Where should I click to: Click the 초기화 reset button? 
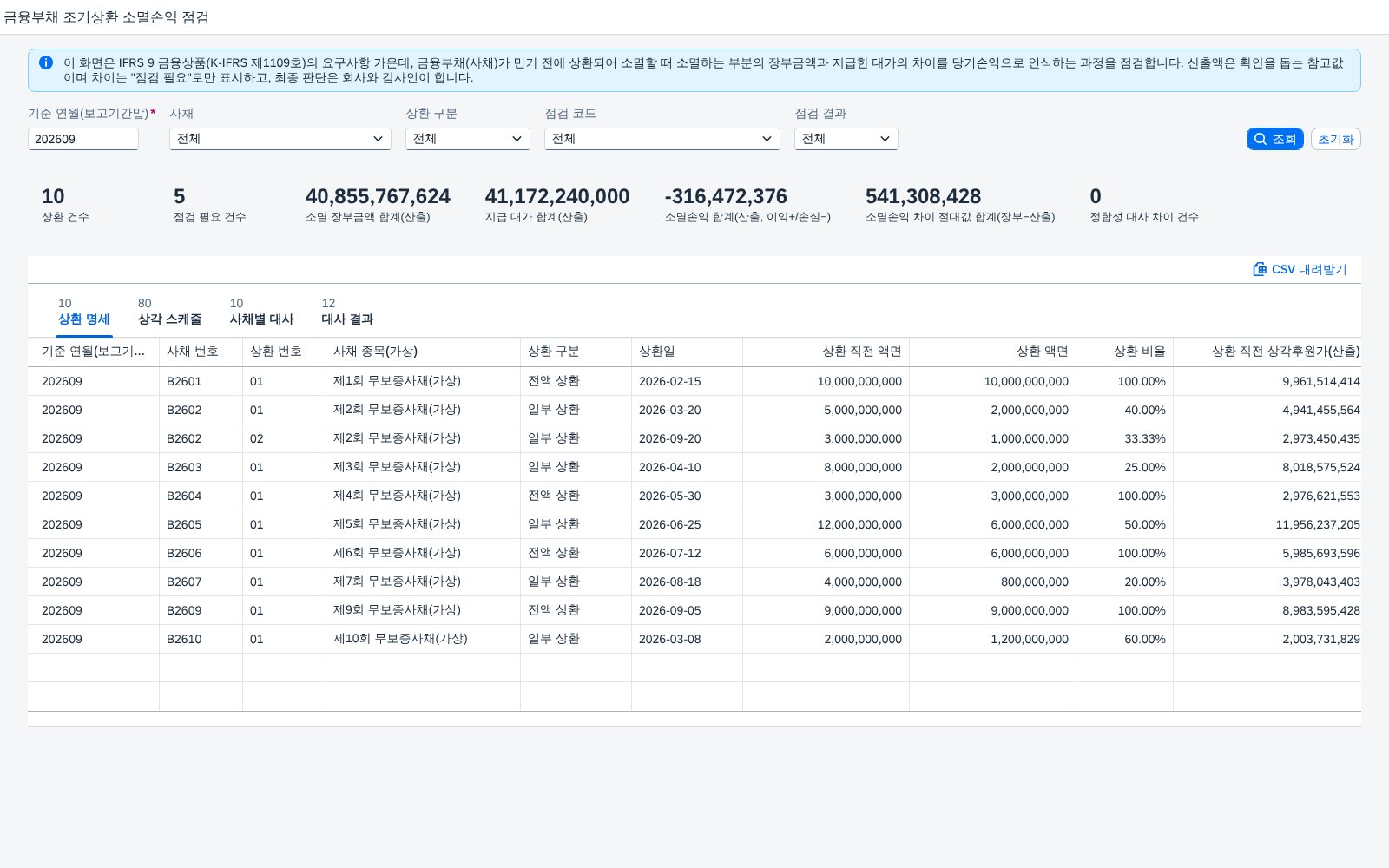tap(1335, 139)
